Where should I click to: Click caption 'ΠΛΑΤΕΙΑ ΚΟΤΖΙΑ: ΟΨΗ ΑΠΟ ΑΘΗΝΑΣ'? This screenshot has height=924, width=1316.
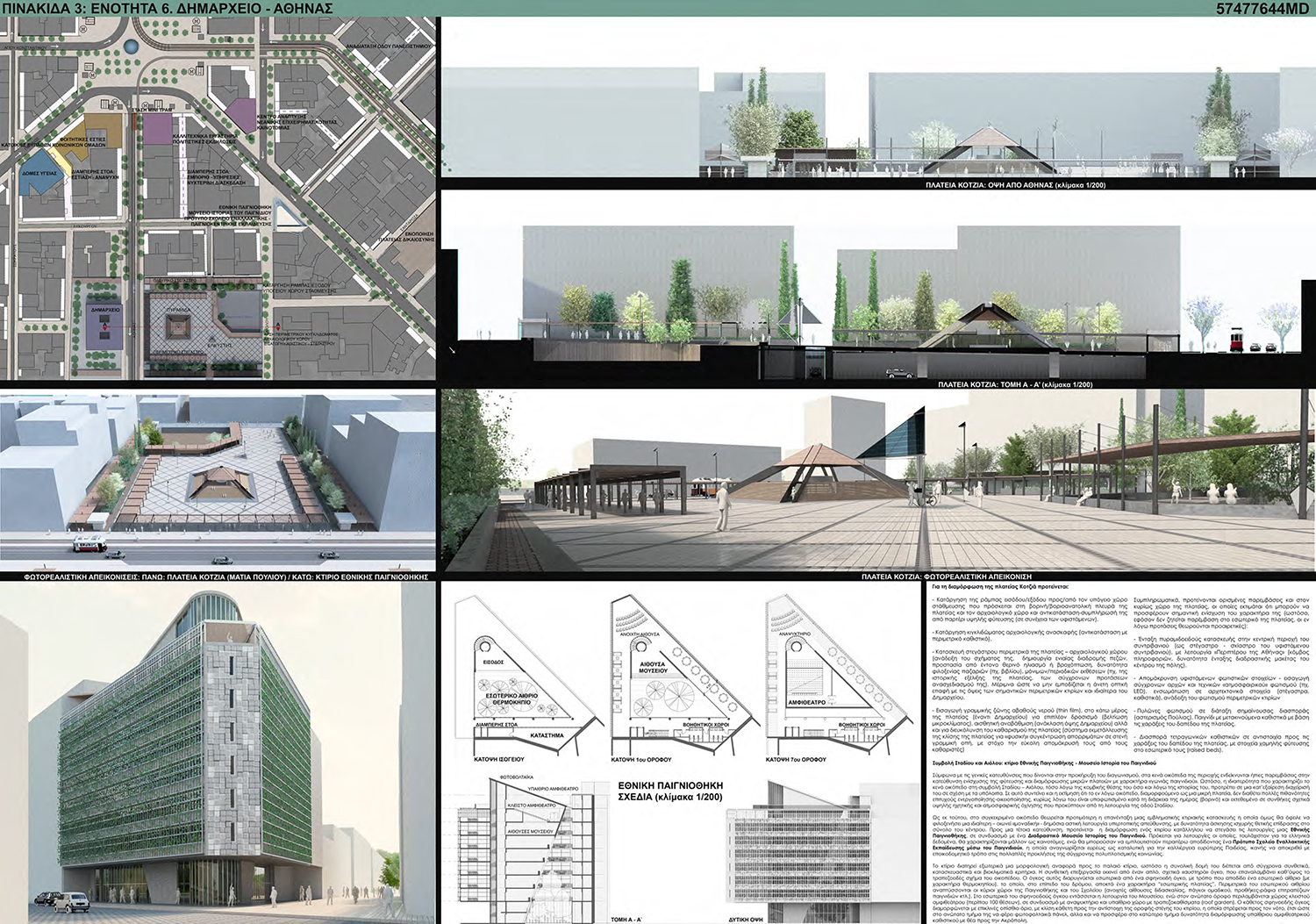[989, 186]
